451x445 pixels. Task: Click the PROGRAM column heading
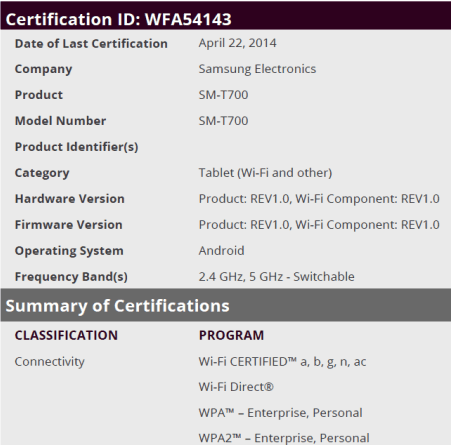(x=231, y=335)
